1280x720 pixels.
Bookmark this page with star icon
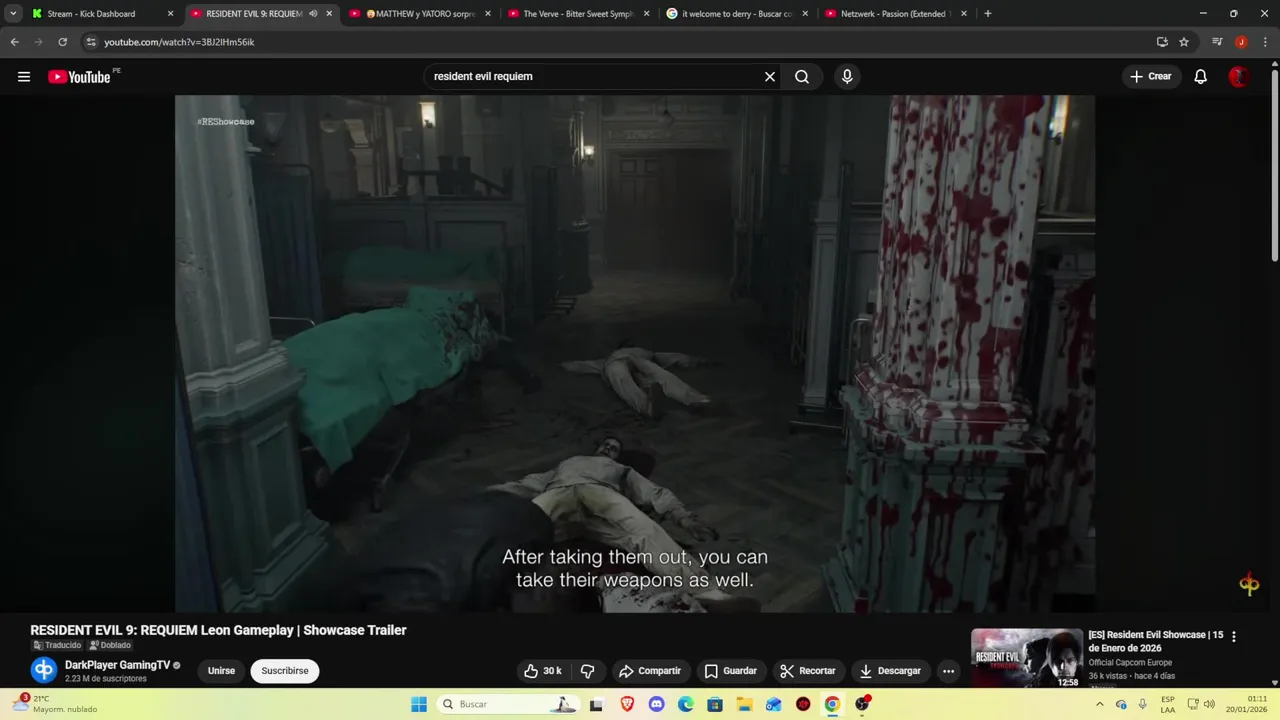(1184, 42)
